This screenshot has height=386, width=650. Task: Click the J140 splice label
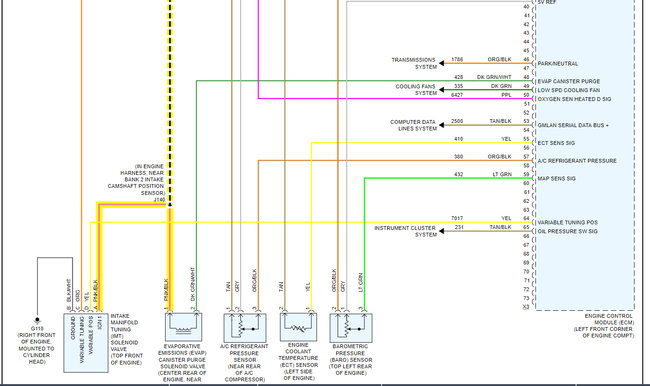point(159,200)
